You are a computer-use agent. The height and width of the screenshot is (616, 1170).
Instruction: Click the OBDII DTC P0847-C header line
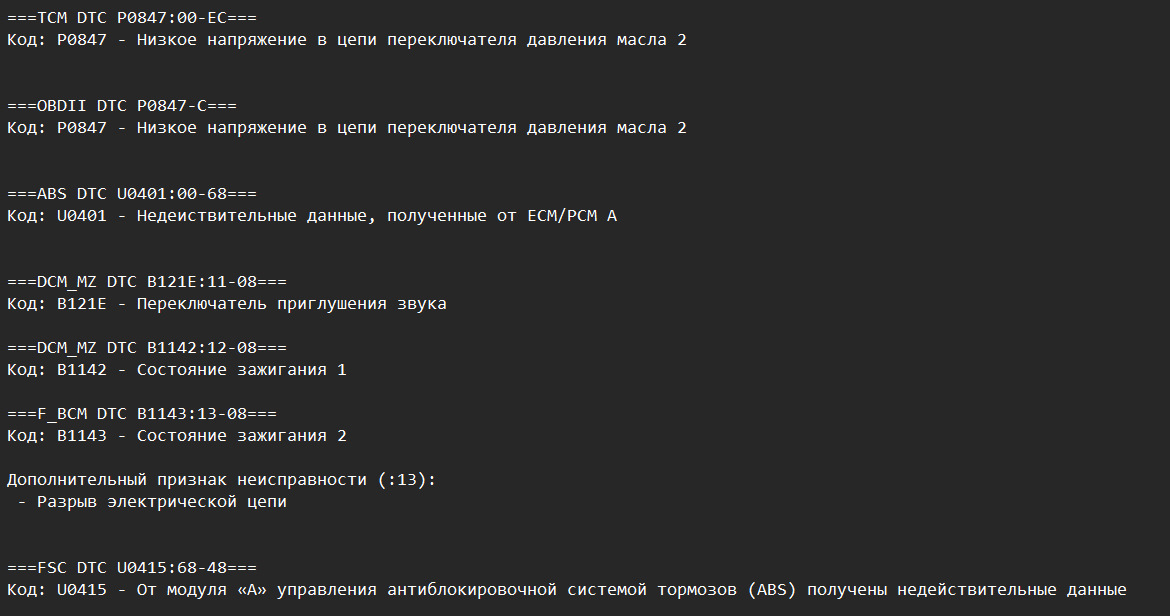122,106
